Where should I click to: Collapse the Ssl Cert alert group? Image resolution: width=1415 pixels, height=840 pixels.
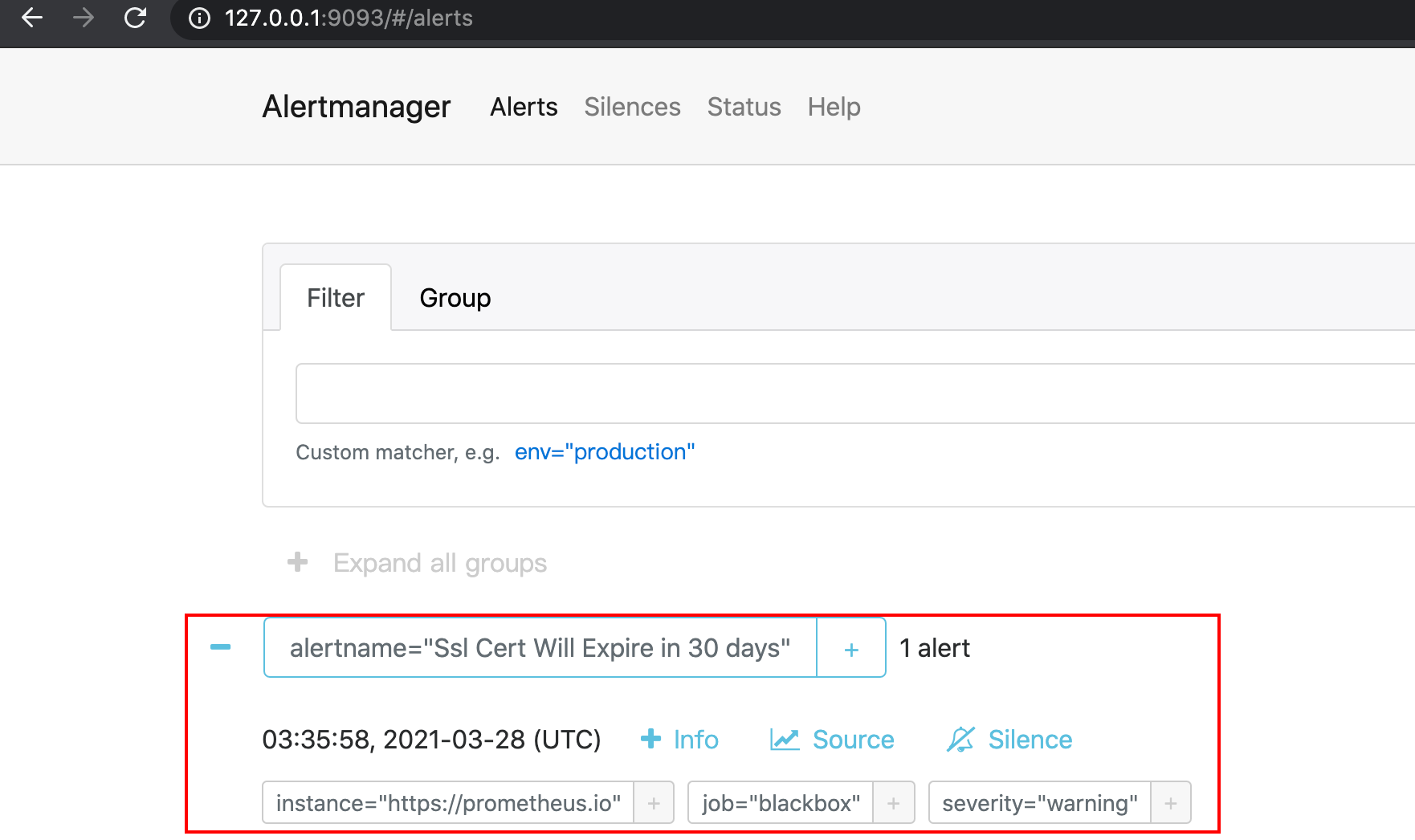point(220,647)
